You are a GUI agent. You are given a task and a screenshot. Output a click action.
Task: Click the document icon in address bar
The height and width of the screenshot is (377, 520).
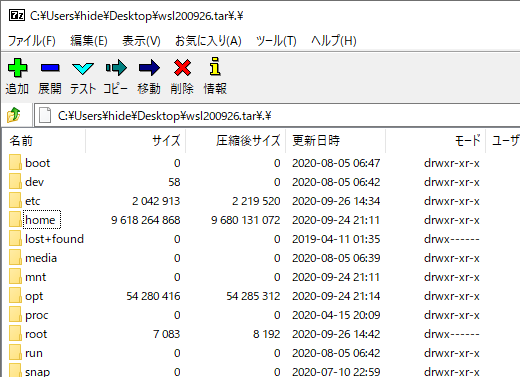pyautogui.click(x=45, y=115)
